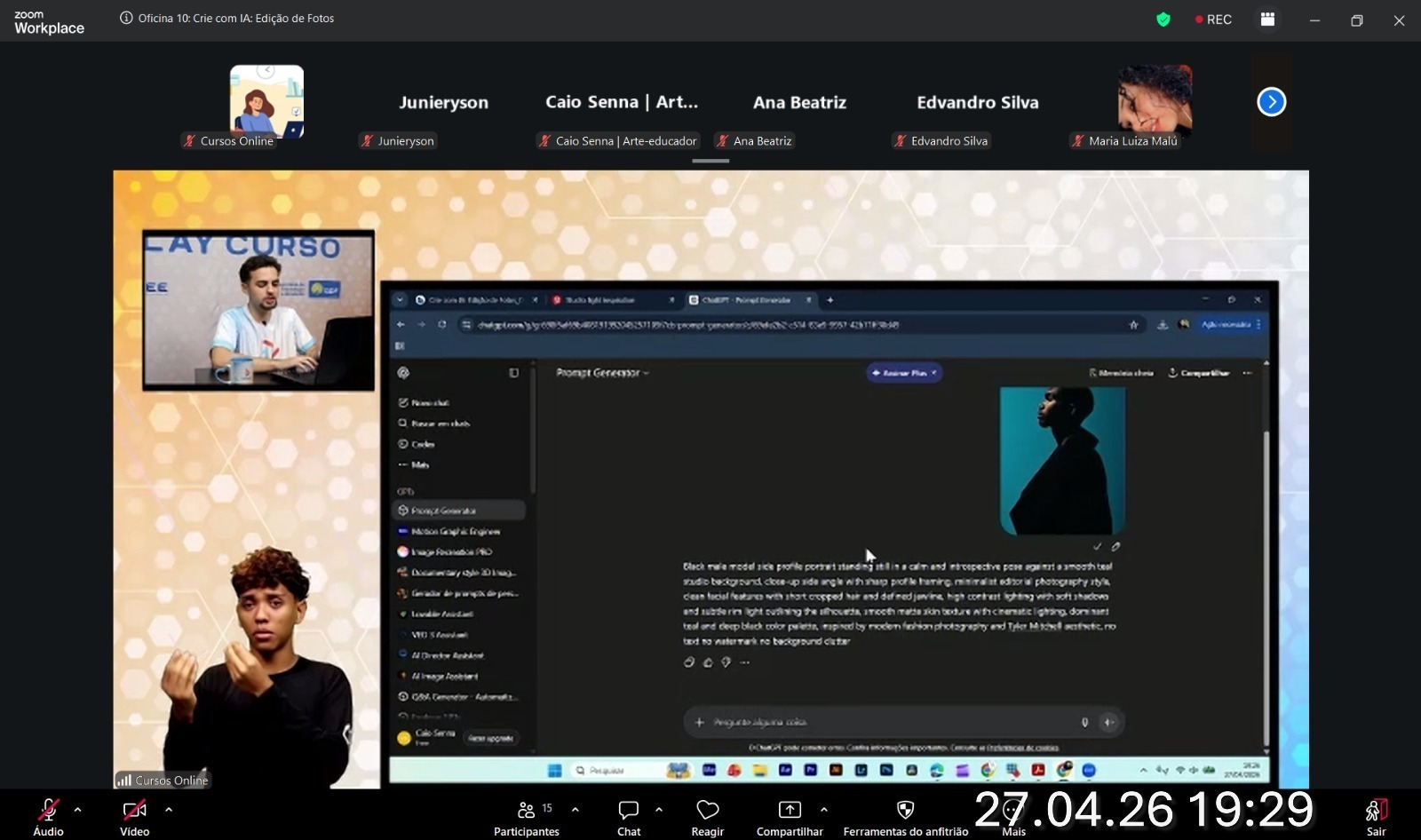The height and width of the screenshot is (840, 1421).
Task: Select the Edvandro Silva participant tile
Action: tap(977, 103)
